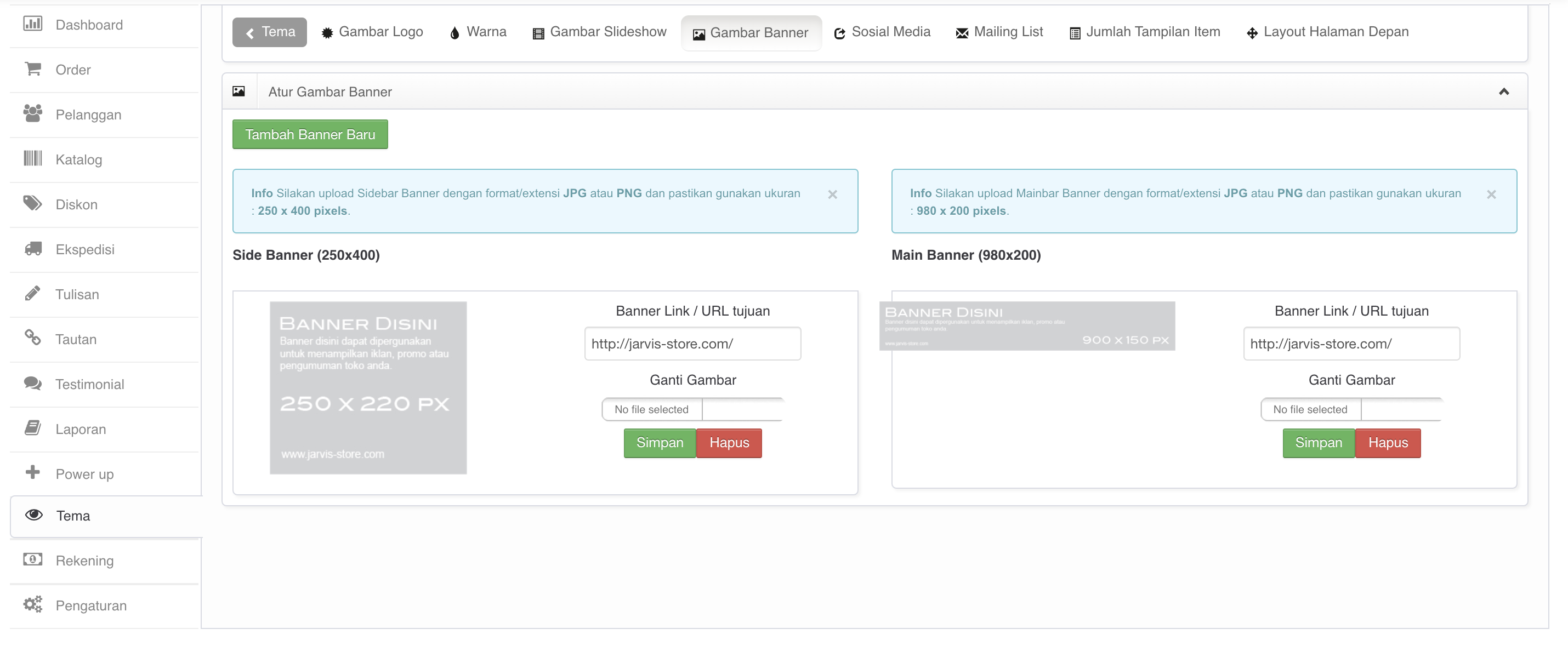Viewport: 1568px width, 663px height.
Task: Close the Mainbar Banner info alert
Action: tap(1491, 195)
